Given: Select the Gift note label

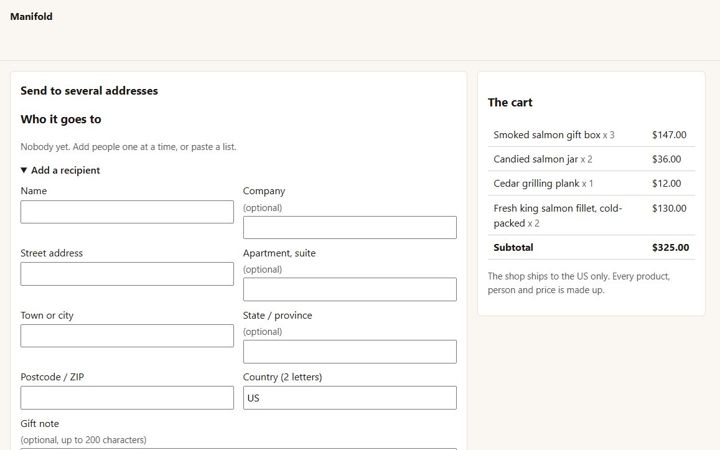Looking at the screenshot, I should click(40, 423).
